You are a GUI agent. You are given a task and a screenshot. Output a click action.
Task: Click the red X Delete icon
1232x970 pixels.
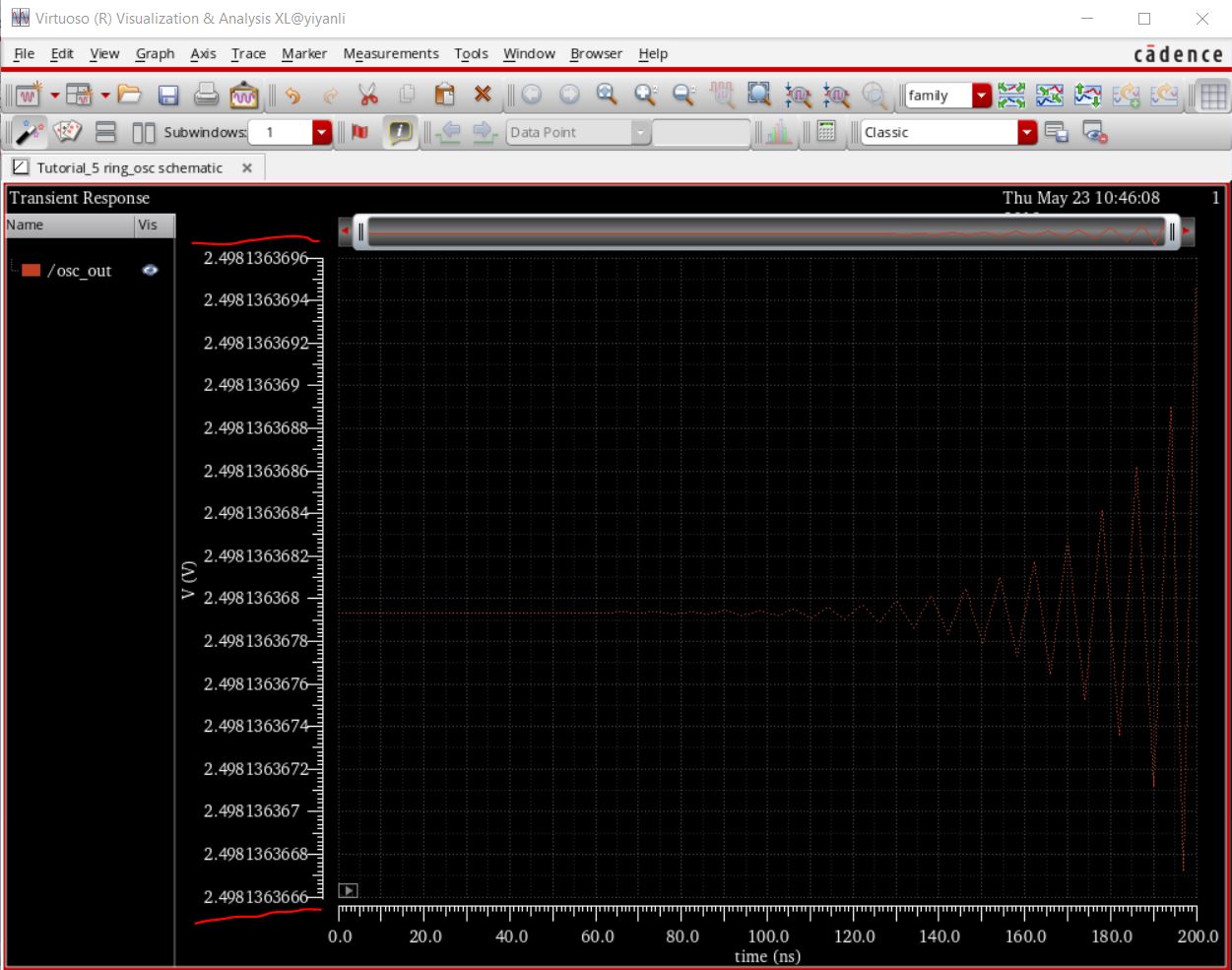[483, 95]
